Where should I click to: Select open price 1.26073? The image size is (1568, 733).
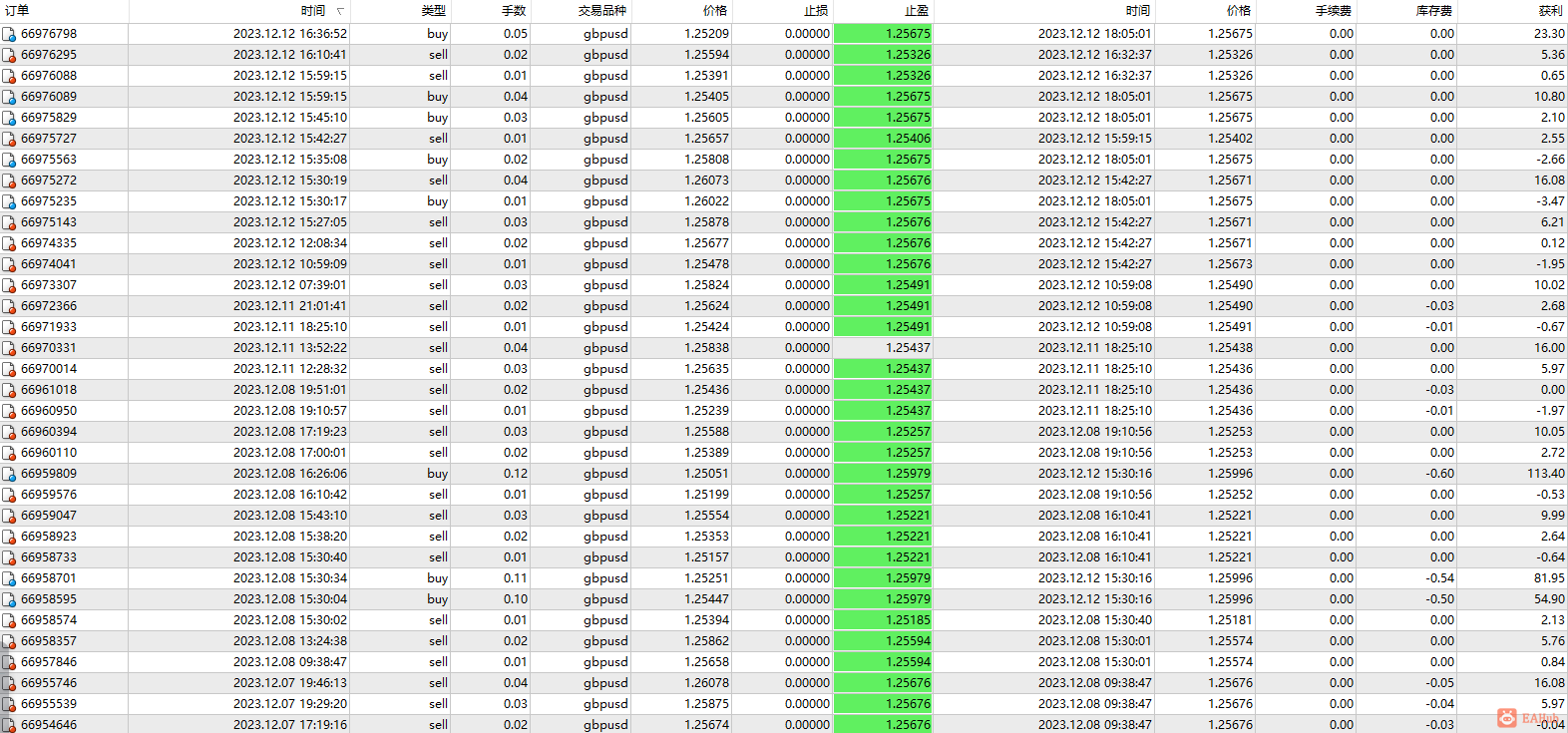tap(706, 181)
